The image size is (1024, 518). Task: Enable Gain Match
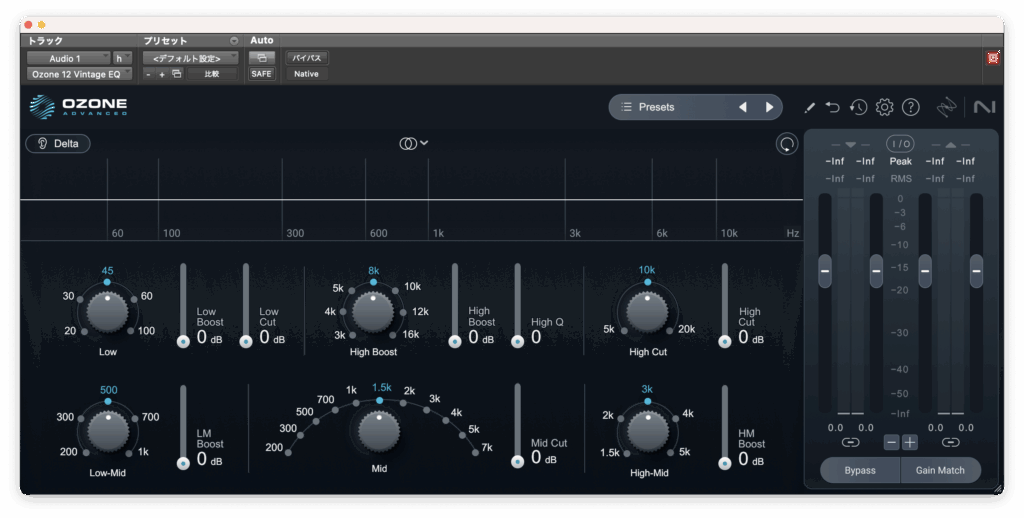(x=939, y=470)
